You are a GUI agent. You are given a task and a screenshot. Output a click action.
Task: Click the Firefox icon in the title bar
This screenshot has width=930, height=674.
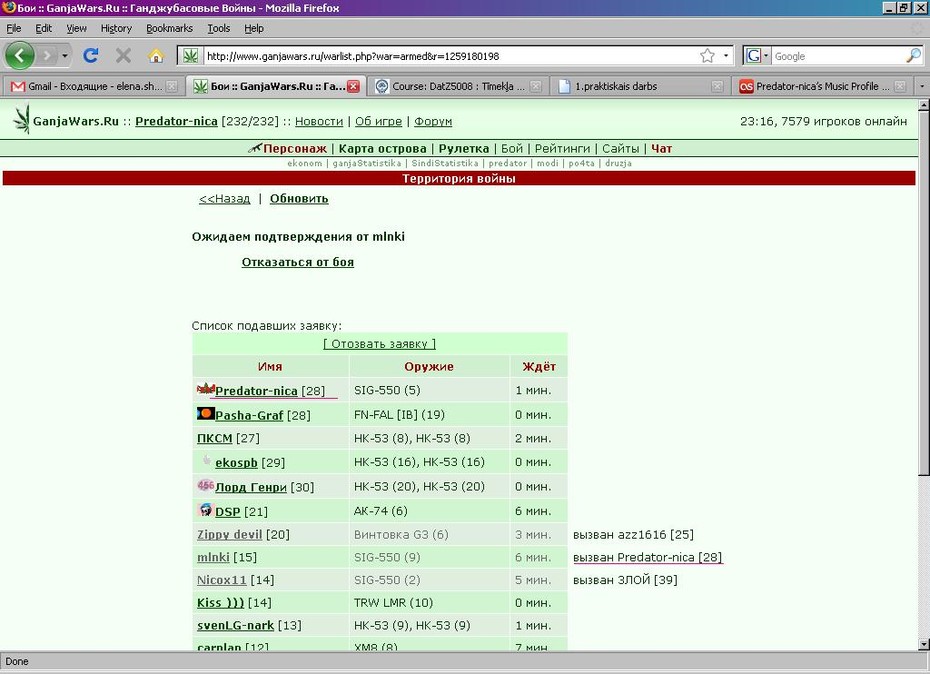point(8,8)
